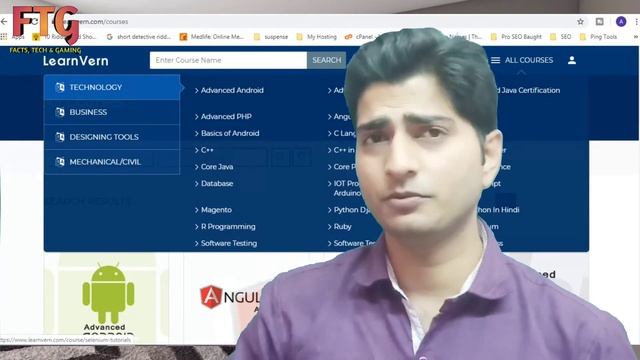The width and height of the screenshot is (640, 360).
Task: Open the Python in Hindi course link
Action: tap(498, 210)
